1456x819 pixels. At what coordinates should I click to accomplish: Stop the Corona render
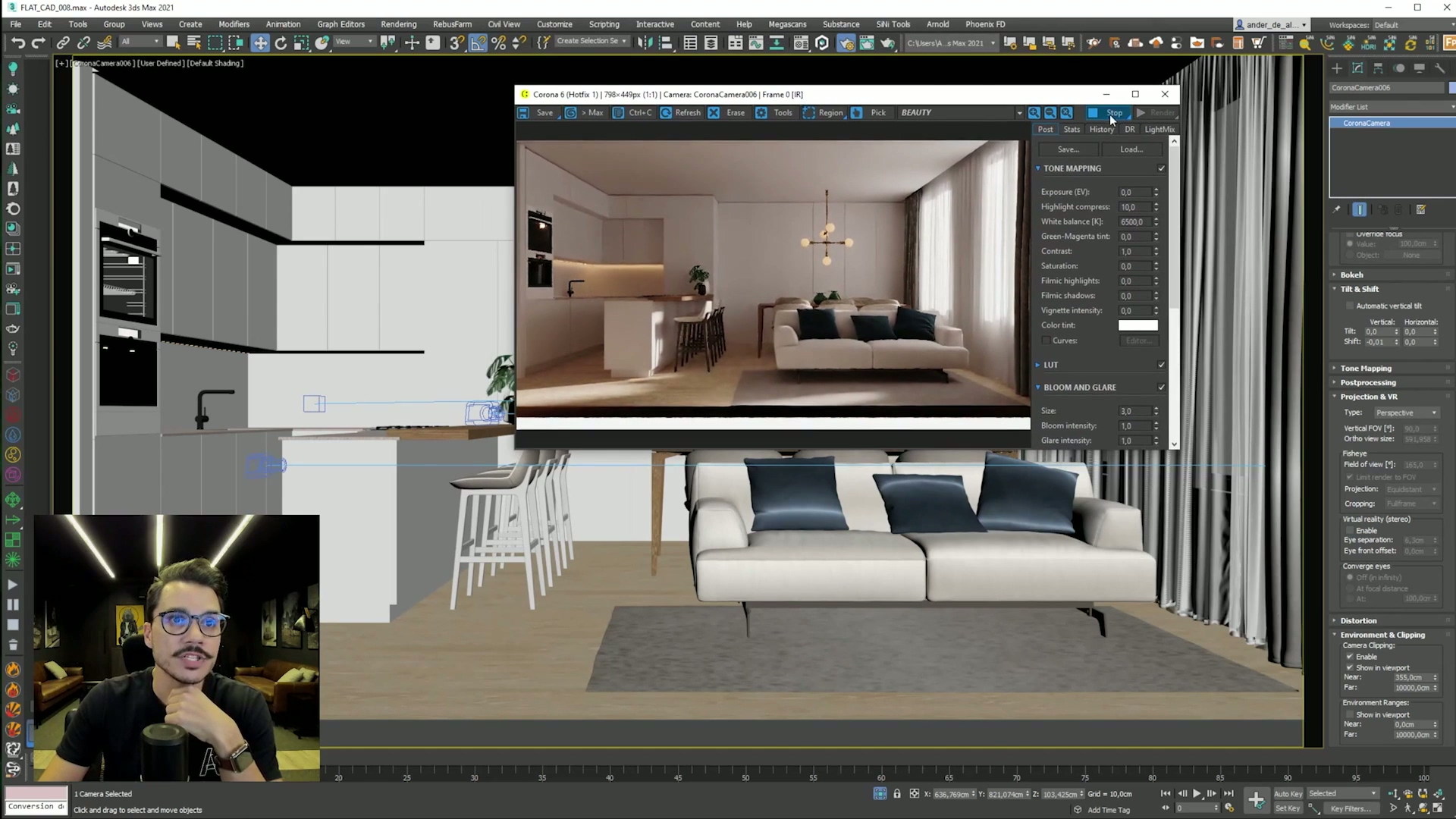pyautogui.click(x=1106, y=113)
